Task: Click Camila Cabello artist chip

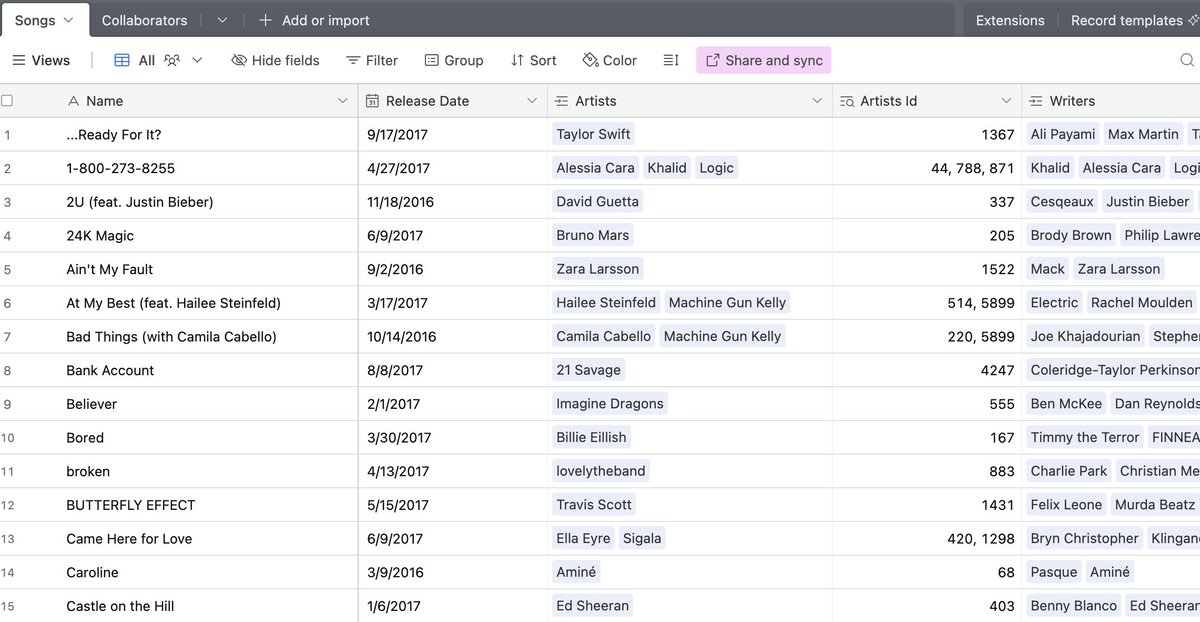Action: pos(604,336)
